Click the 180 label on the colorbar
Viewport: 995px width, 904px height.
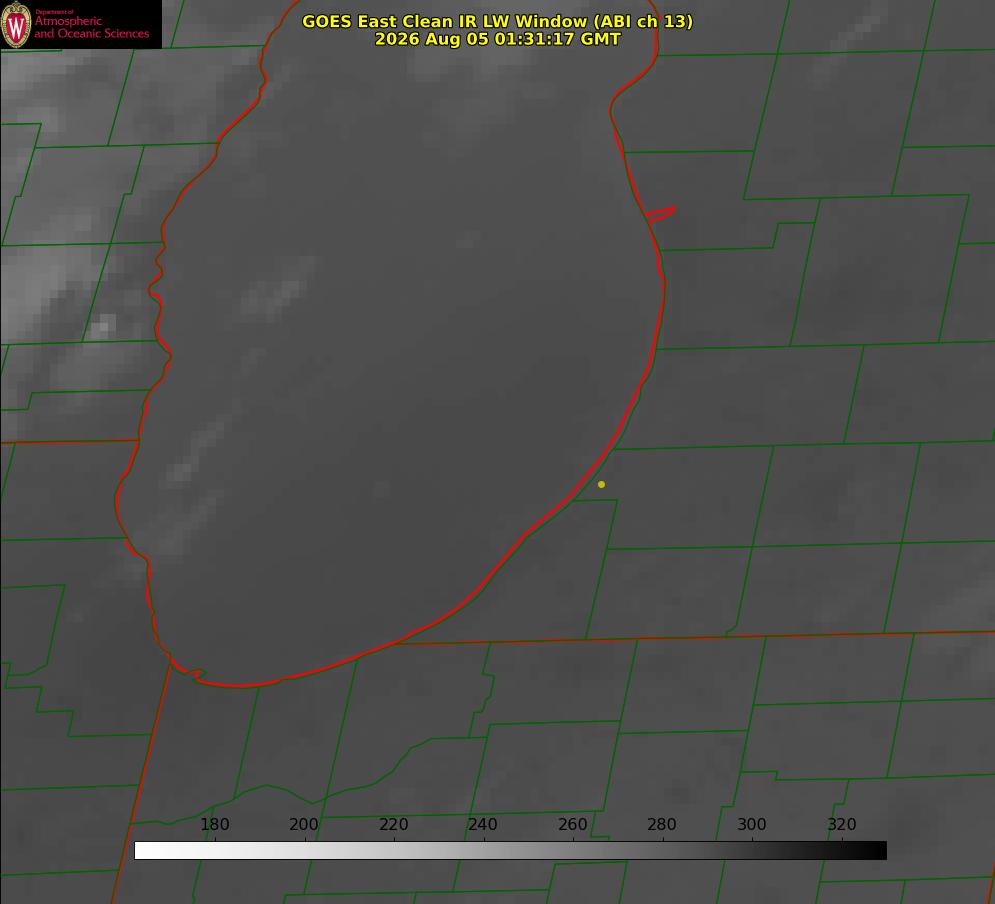(214, 824)
